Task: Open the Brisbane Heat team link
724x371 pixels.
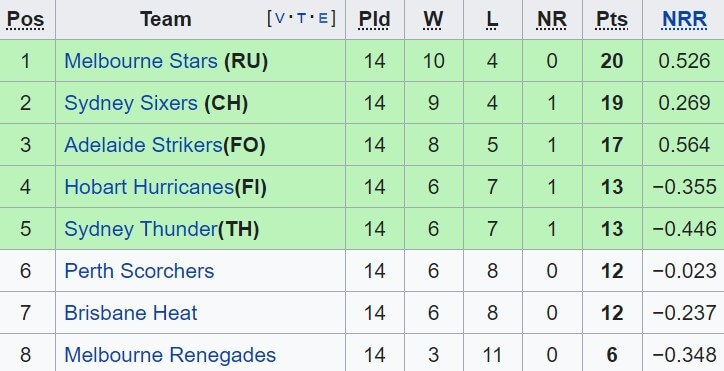Action: point(131,313)
